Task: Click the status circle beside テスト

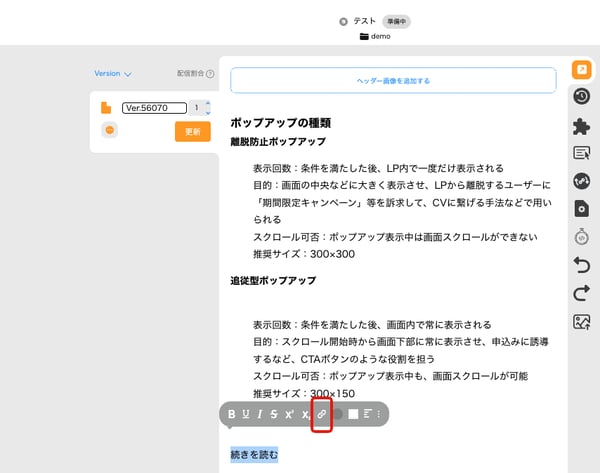Action: pyautogui.click(x=343, y=21)
